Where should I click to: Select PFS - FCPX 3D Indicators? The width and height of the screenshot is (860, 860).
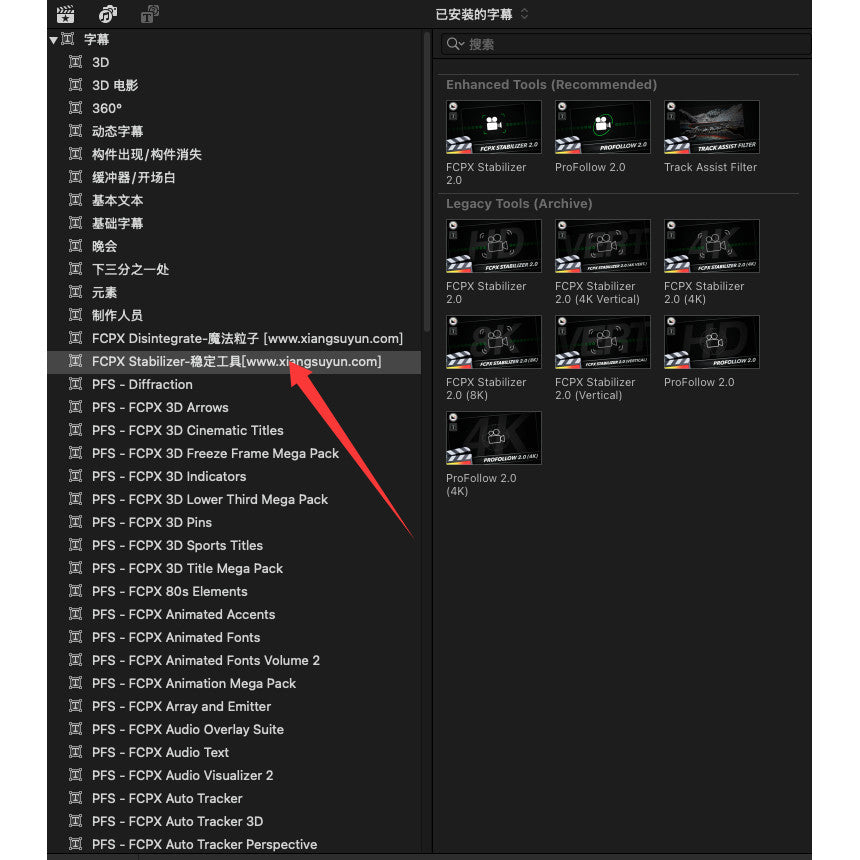234,477
